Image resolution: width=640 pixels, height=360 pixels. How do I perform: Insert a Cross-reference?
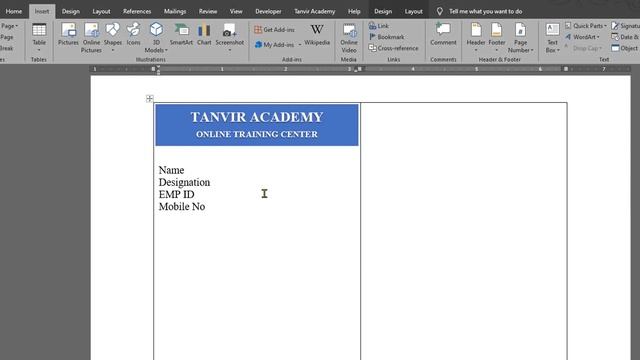pos(393,48)
